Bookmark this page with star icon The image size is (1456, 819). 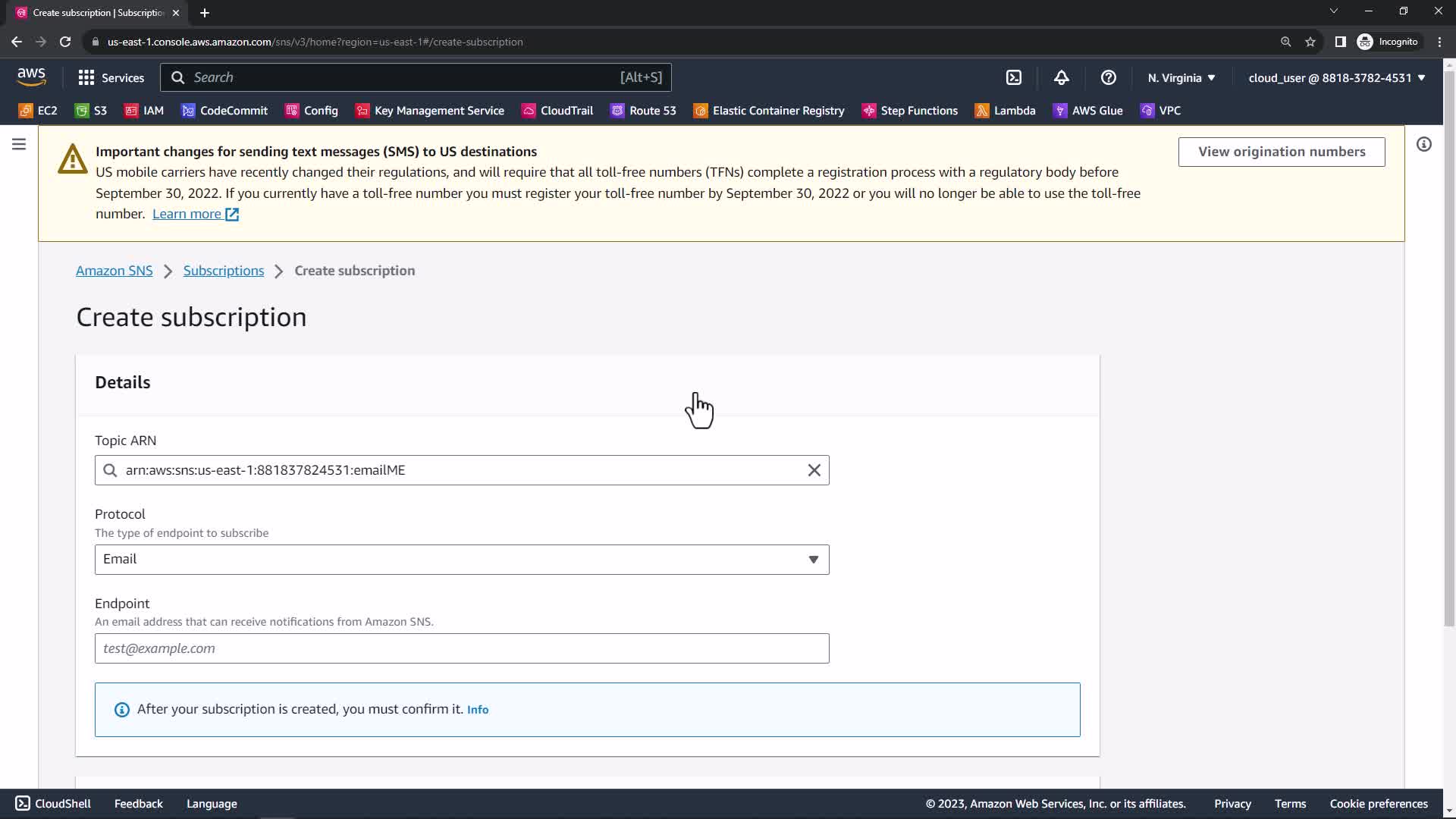pyautogui.click(x=1310, y=42)
